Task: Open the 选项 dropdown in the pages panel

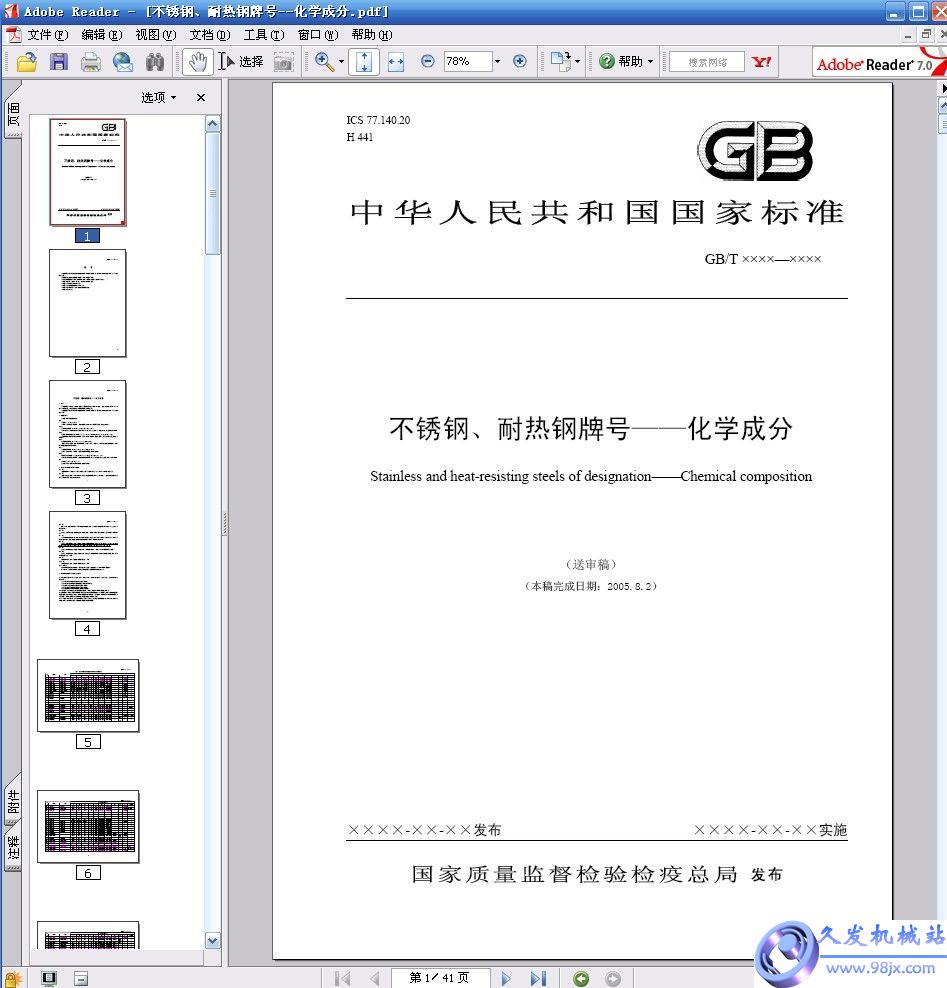Action: (x=158, y=97)
